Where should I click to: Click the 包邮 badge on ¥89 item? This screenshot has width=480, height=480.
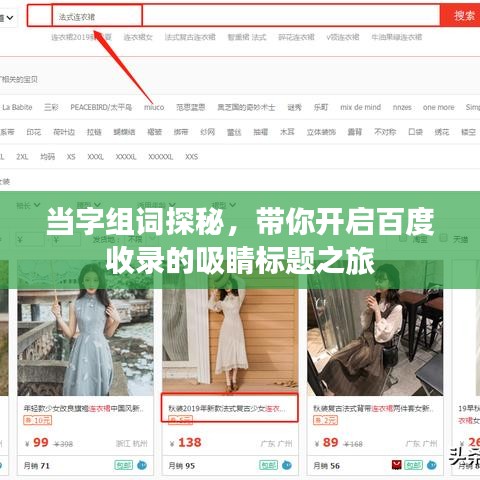point(414,465)
